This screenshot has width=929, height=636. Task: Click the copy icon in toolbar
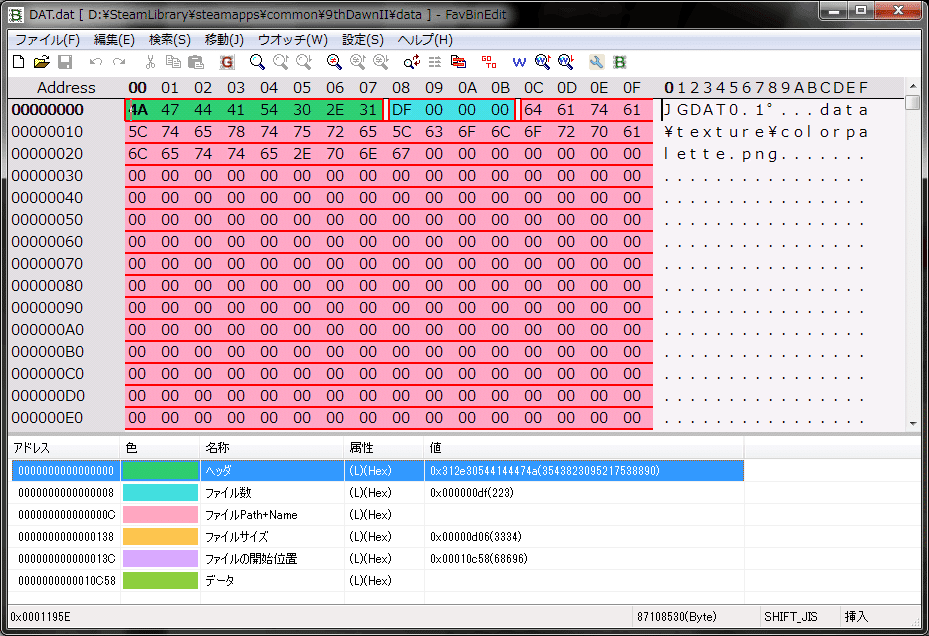point(173,62)
